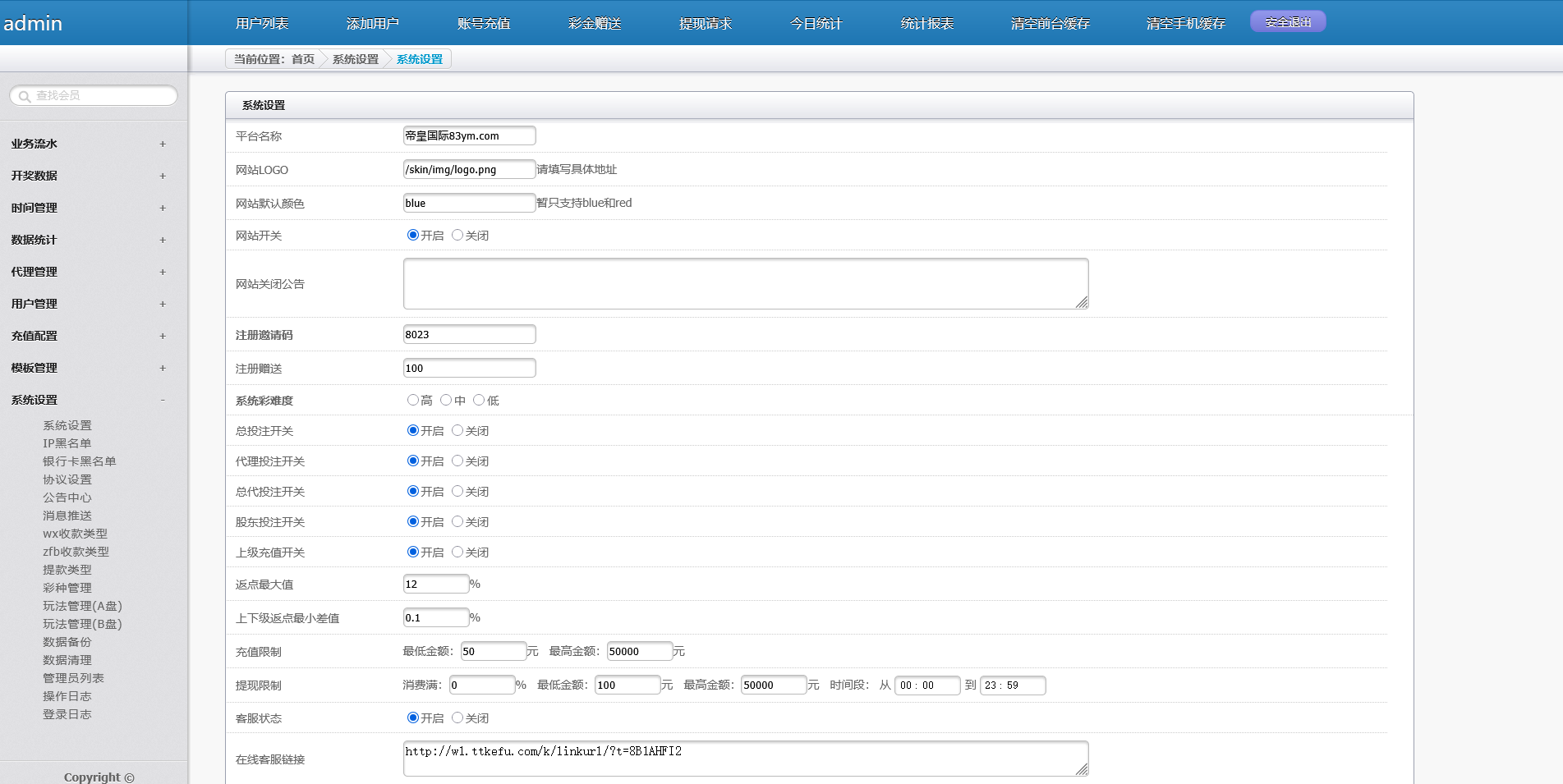The width and height of the screenshot is (1563, 784).
Task: Set 系统彩难度 to 高
Action: (413, 400)
